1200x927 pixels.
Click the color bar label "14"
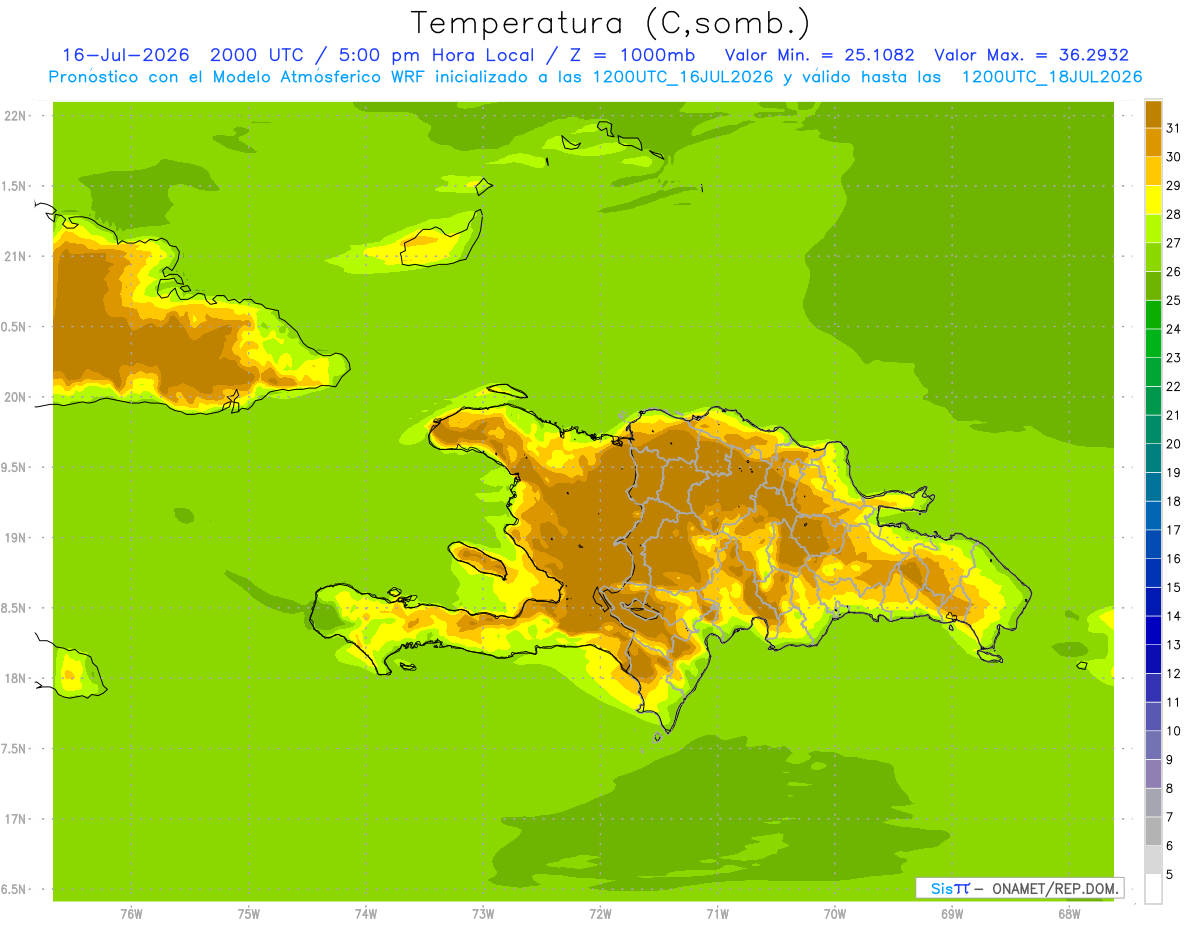point(1173,616)
